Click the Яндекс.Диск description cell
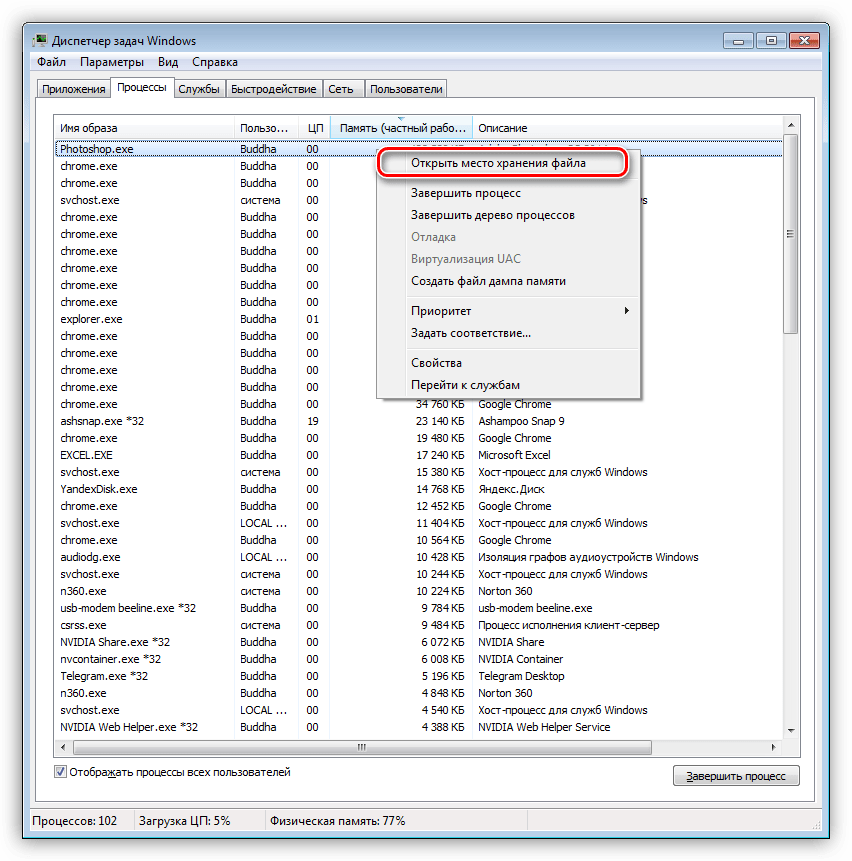The image size is (852, 861). click(x=511, y=489)
